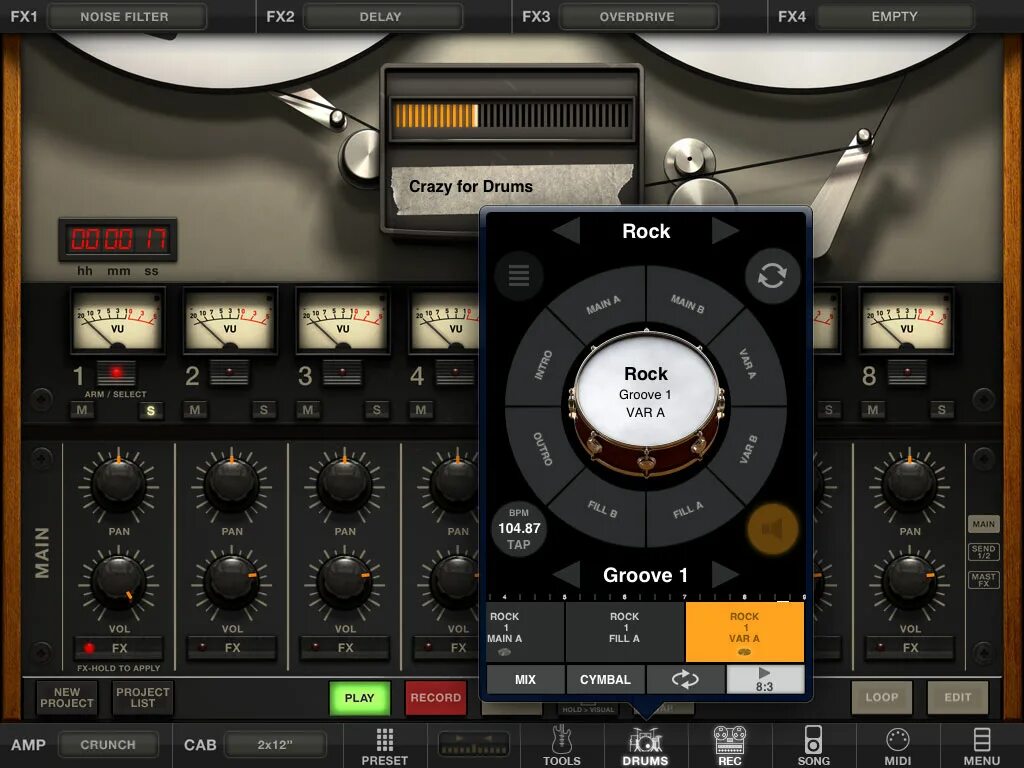Open the Preset grid icon
Image resolution: width=1024 pixels, height=768 pixels.
(385, 745)
